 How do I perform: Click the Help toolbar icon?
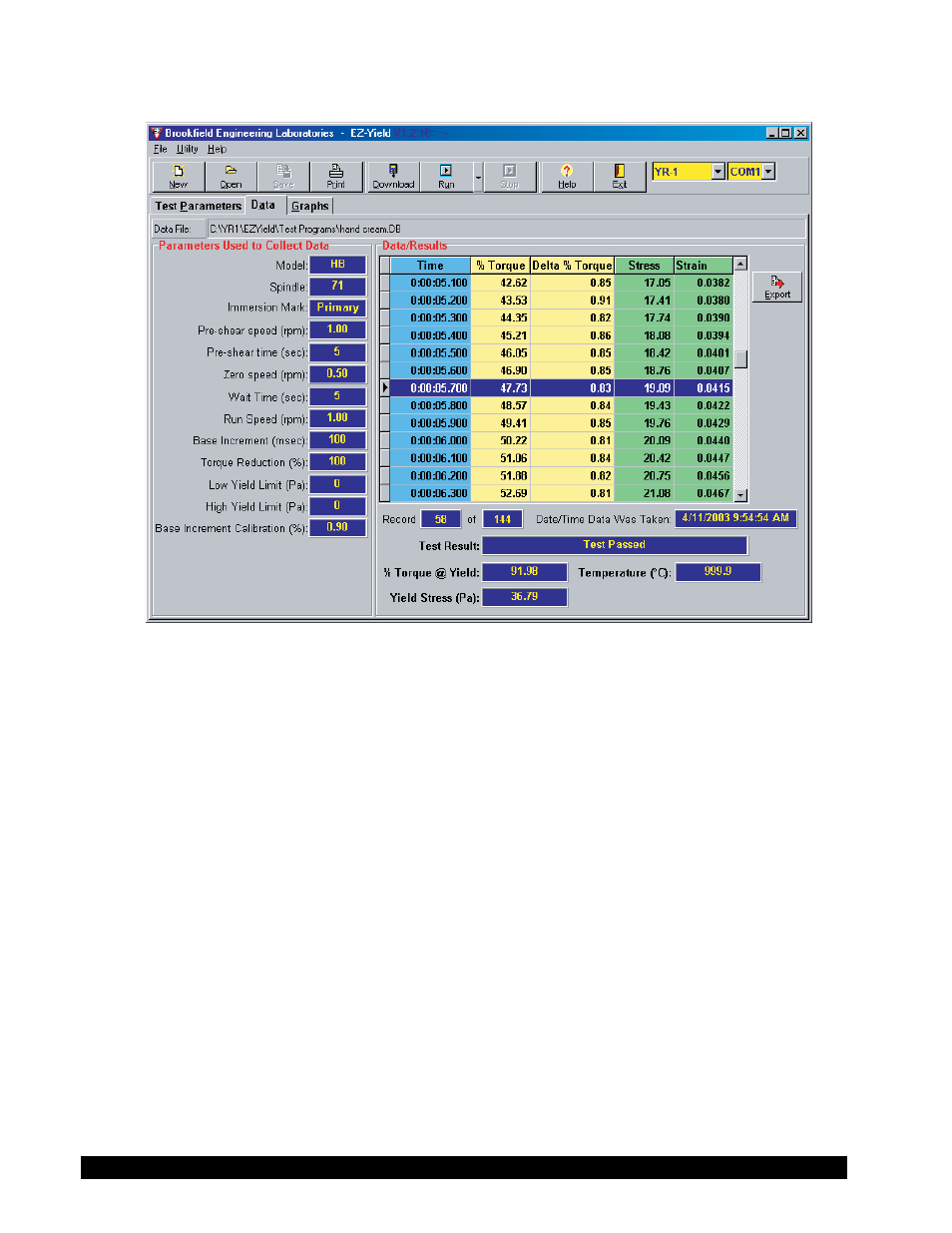point(567,177)
